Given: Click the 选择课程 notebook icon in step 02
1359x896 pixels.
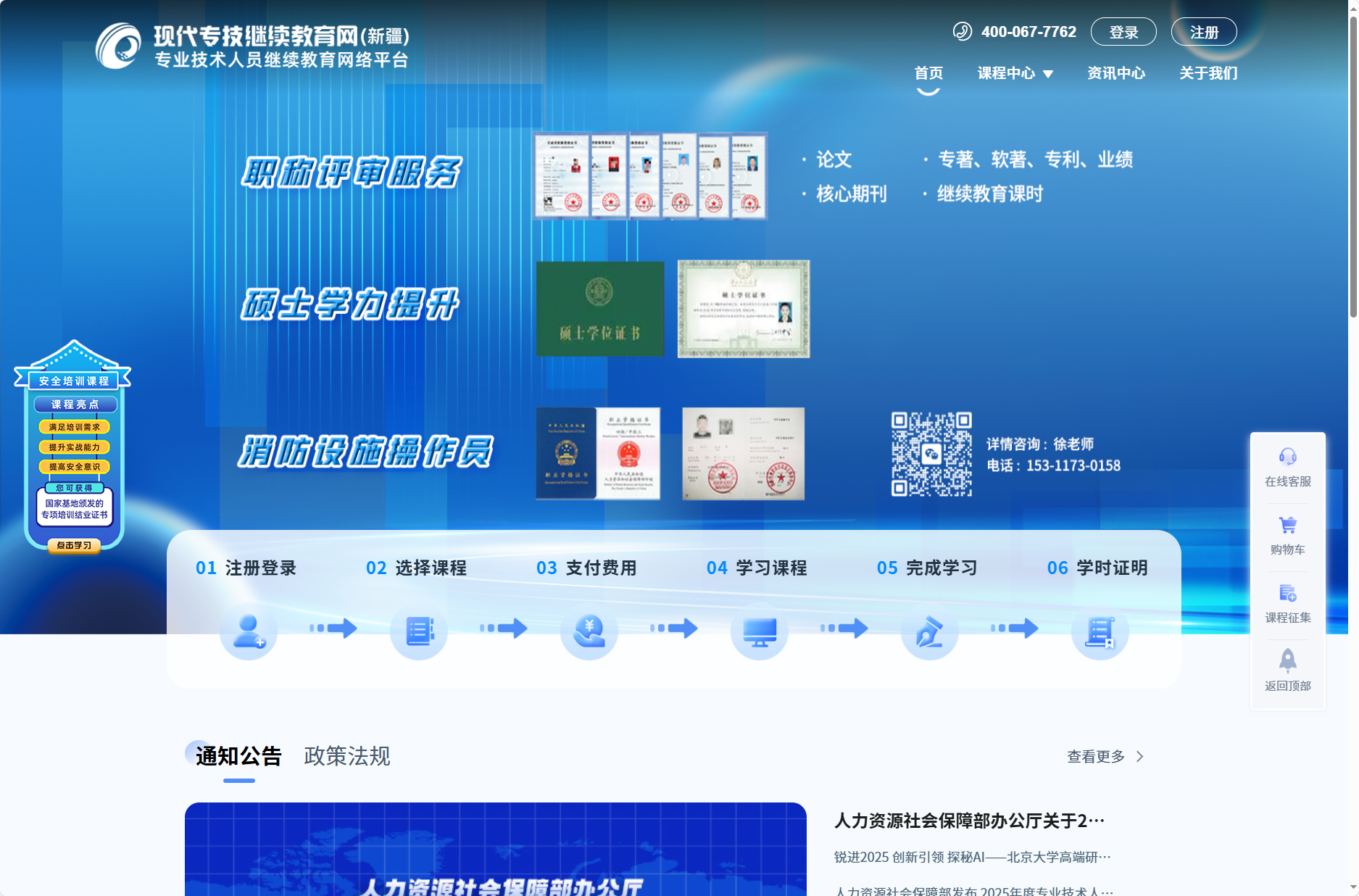Looking at the screenshot, I should point(419,631).
